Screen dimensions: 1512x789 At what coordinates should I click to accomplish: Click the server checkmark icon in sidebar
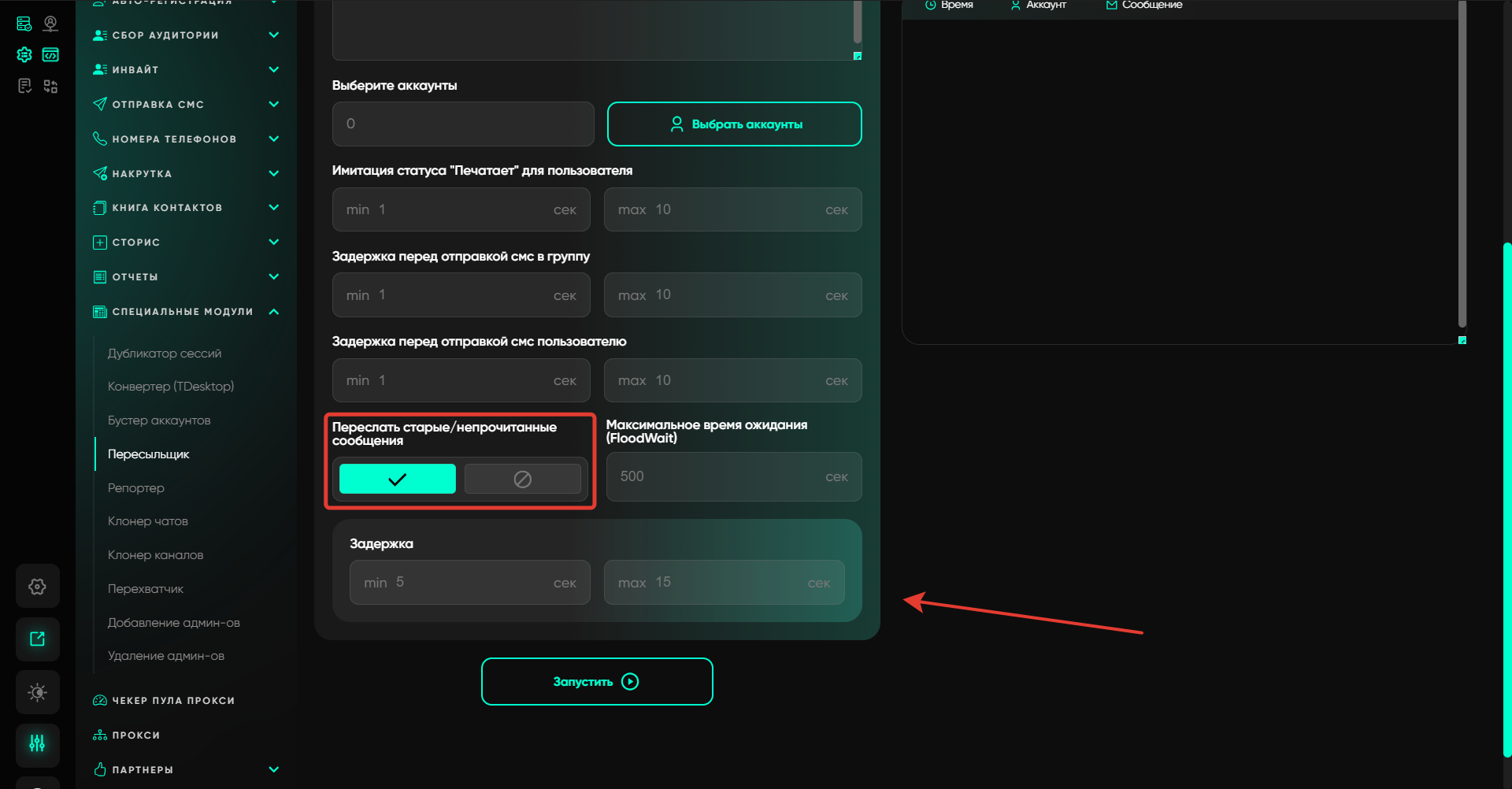coord(24,24)
